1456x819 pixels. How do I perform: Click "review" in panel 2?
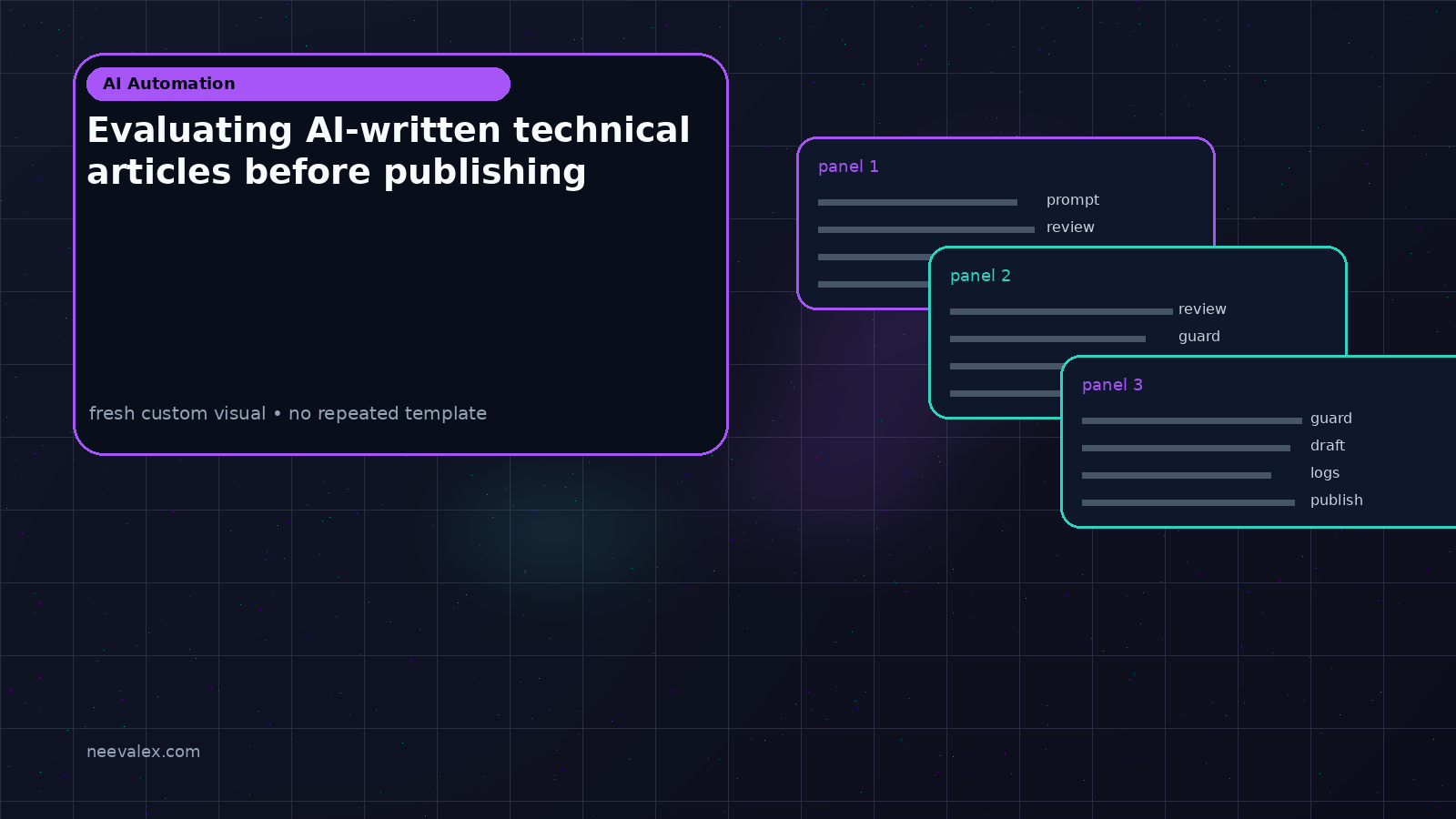1202,309
